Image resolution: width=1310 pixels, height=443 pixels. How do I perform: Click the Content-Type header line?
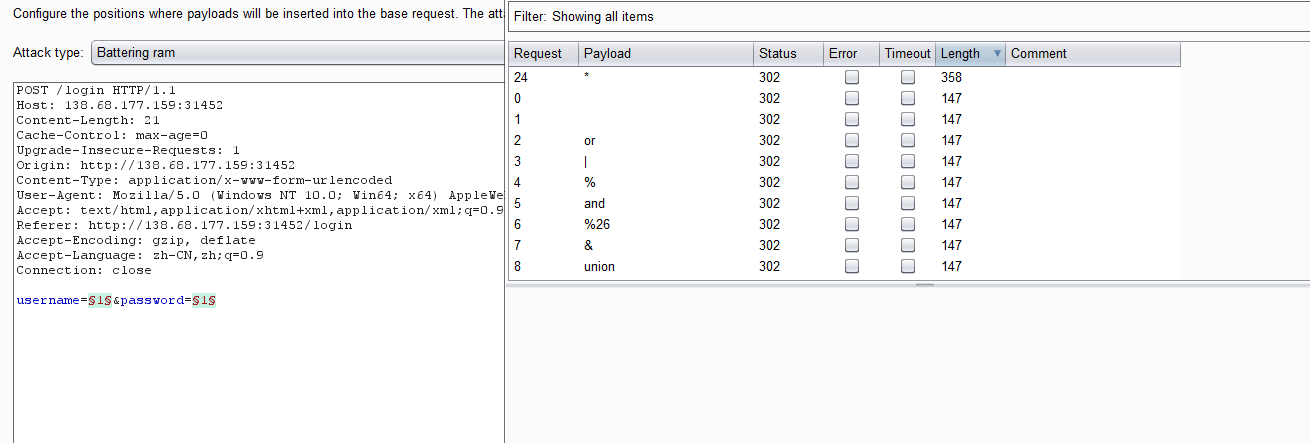(204, 180)
